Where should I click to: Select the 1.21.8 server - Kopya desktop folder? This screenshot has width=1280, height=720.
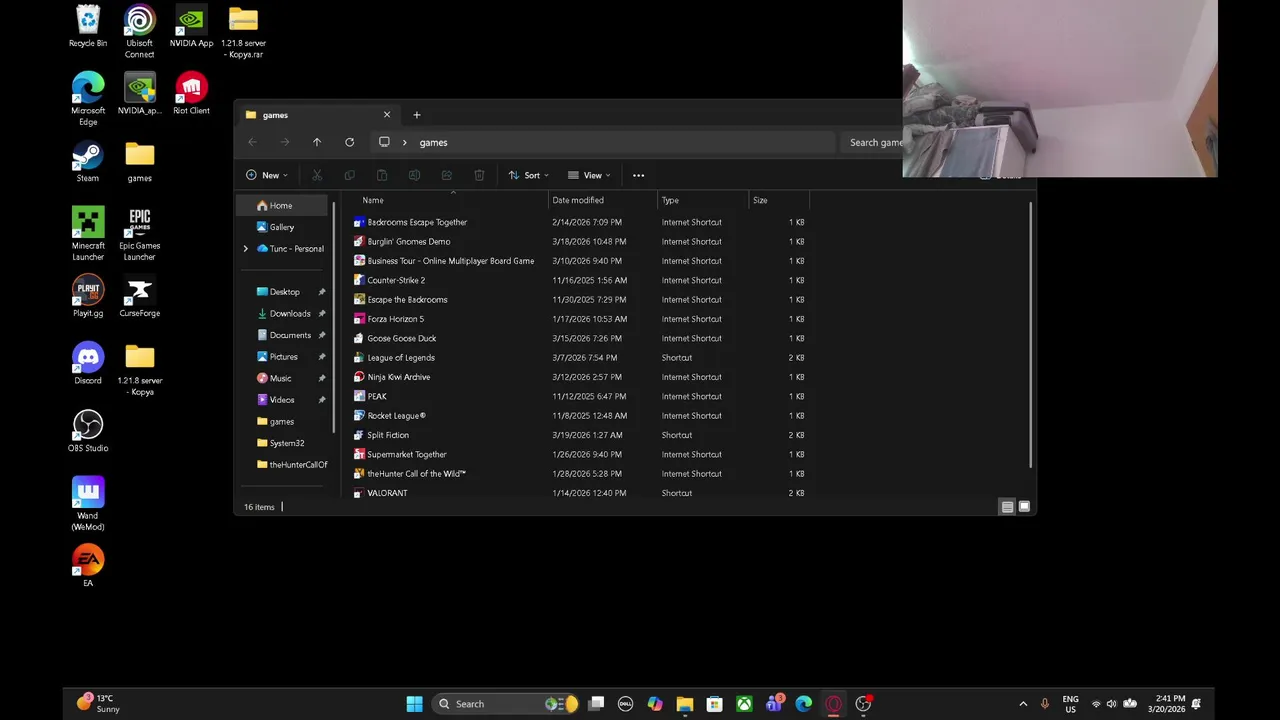click(140, 369)
